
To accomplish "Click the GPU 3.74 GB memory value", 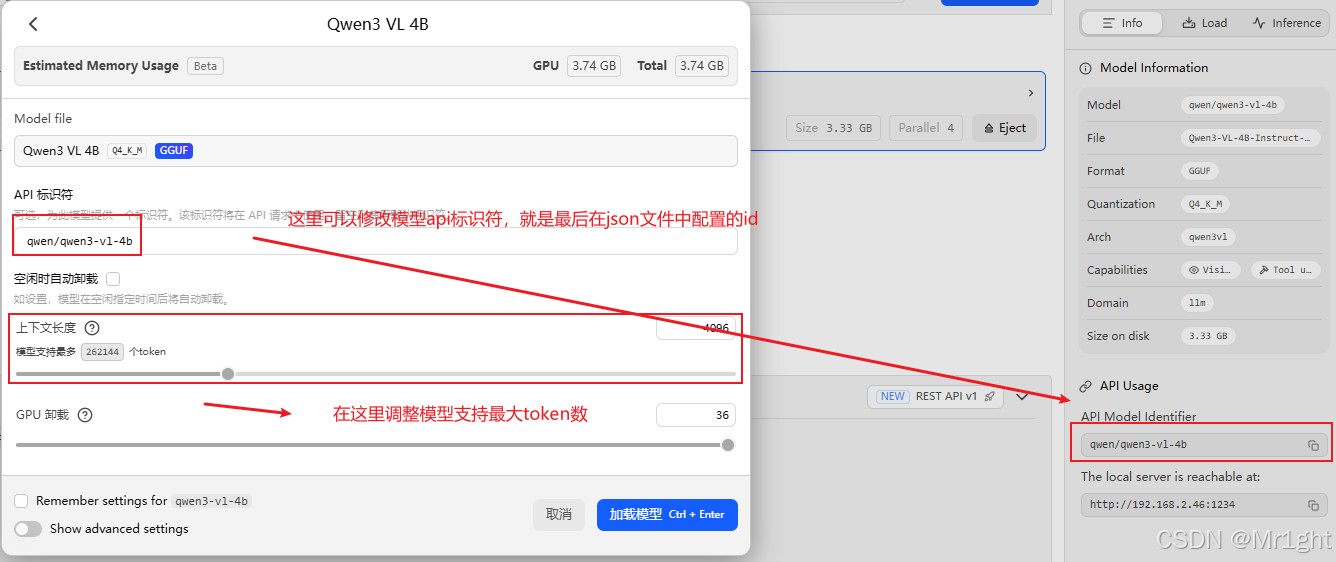I will pyautogui.click(x=594, y=66).
